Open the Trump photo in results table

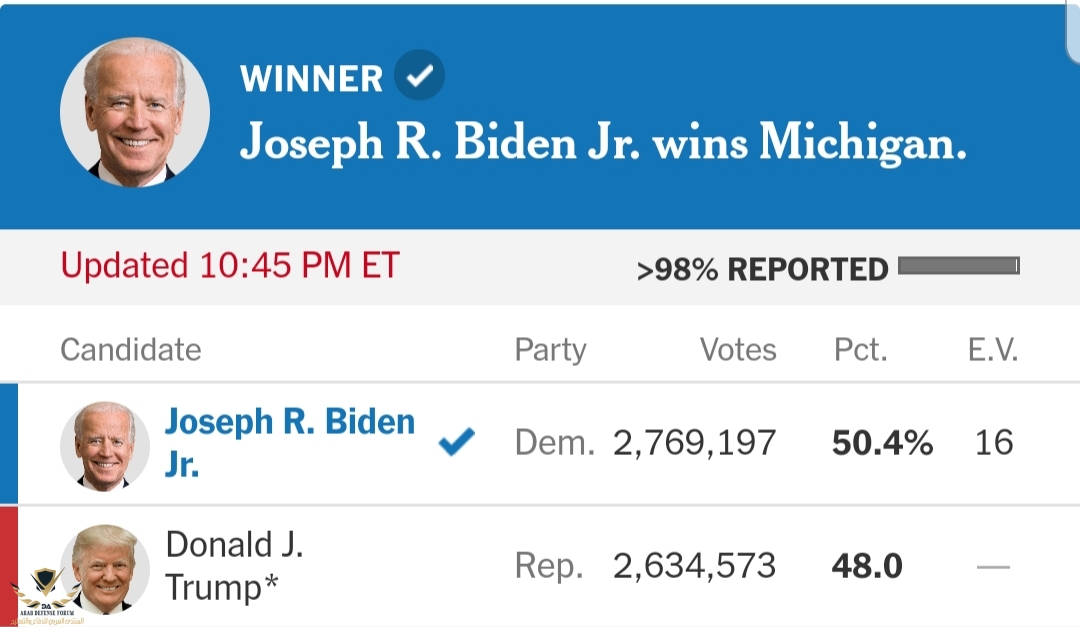105,569
